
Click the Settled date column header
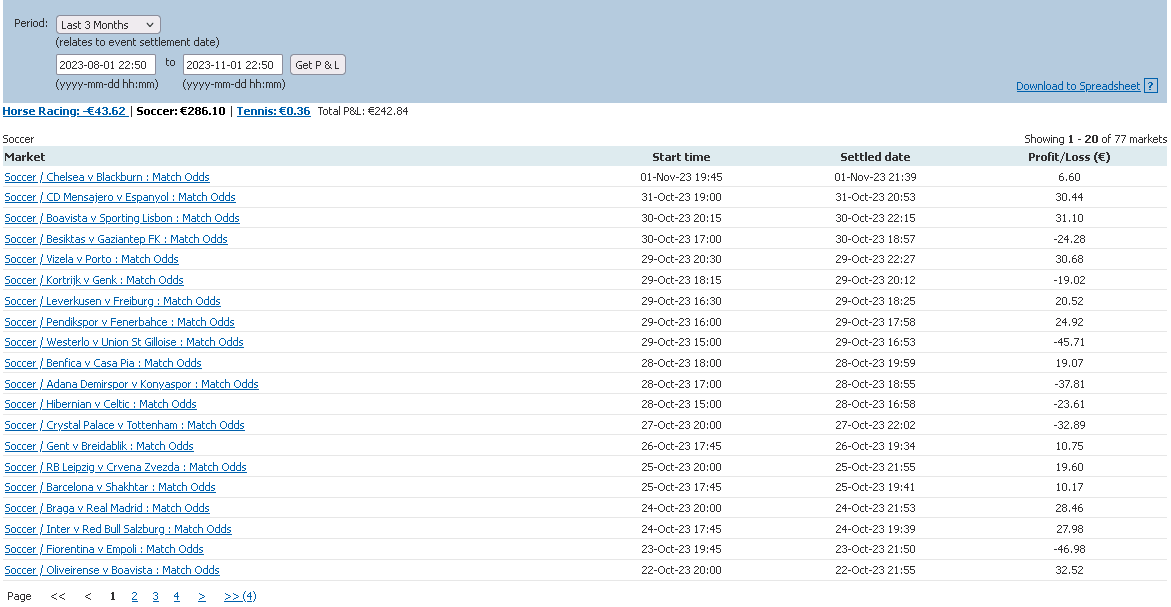tap(875, 157)
